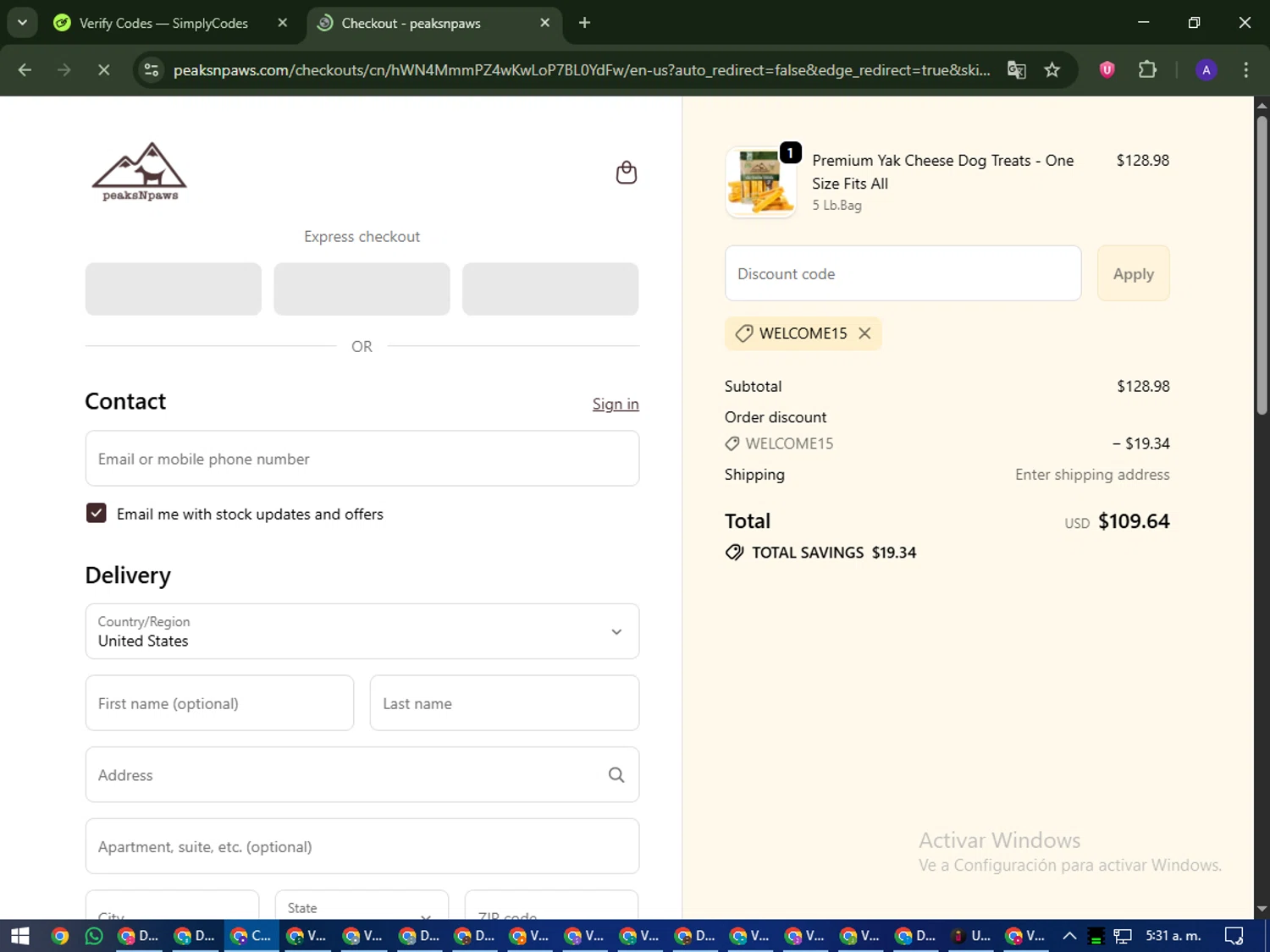Viewport: 1270px width, 952px height.
Task: Close the Verify Codes SimplyCodes tab
Action: click(283, 23)
